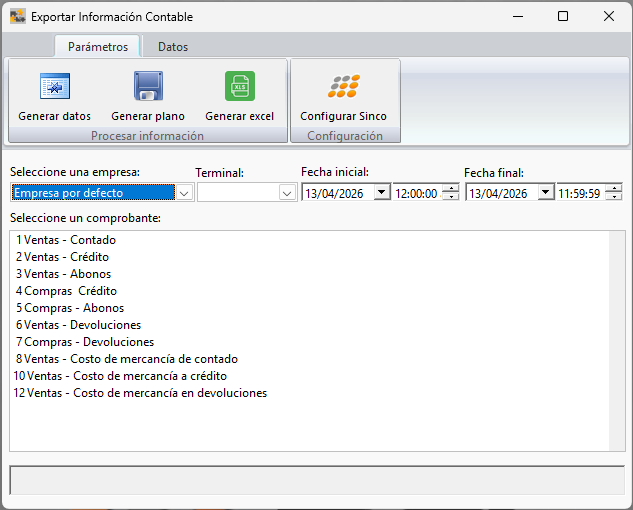Select 12 Ventas - Costo de mercancía en devoluciones

pyautogui.click(x=140, y=393)
